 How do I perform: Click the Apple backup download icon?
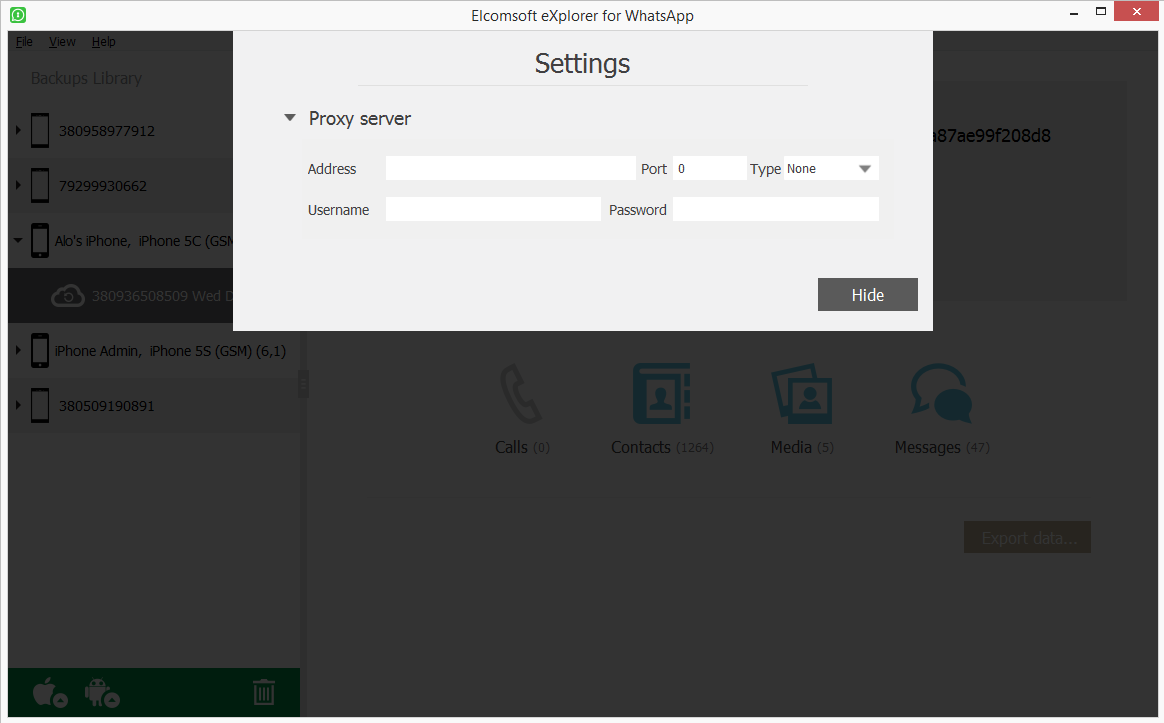(50, 693)
